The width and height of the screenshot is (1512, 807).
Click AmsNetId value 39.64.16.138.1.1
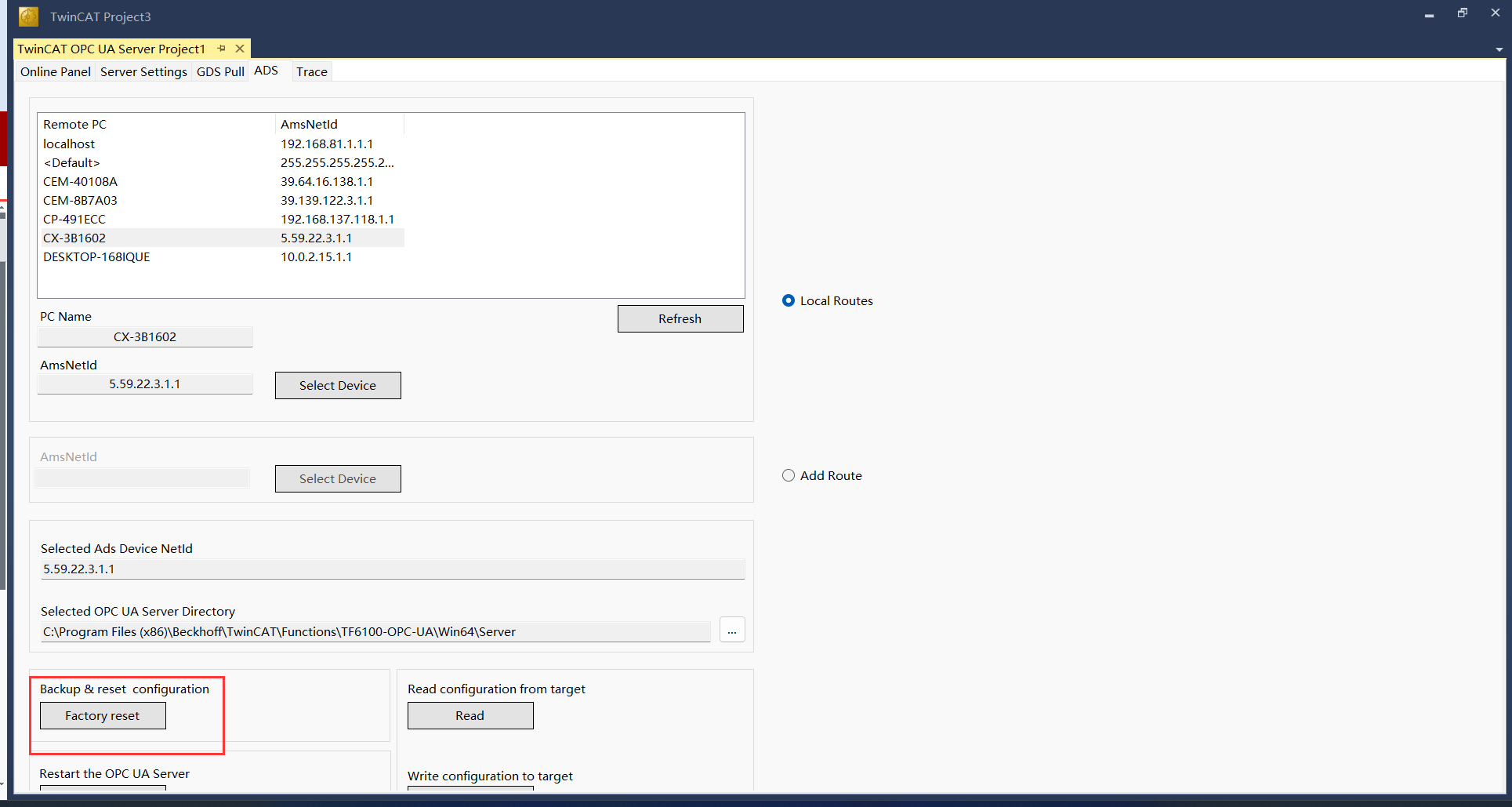click(327, 181)
